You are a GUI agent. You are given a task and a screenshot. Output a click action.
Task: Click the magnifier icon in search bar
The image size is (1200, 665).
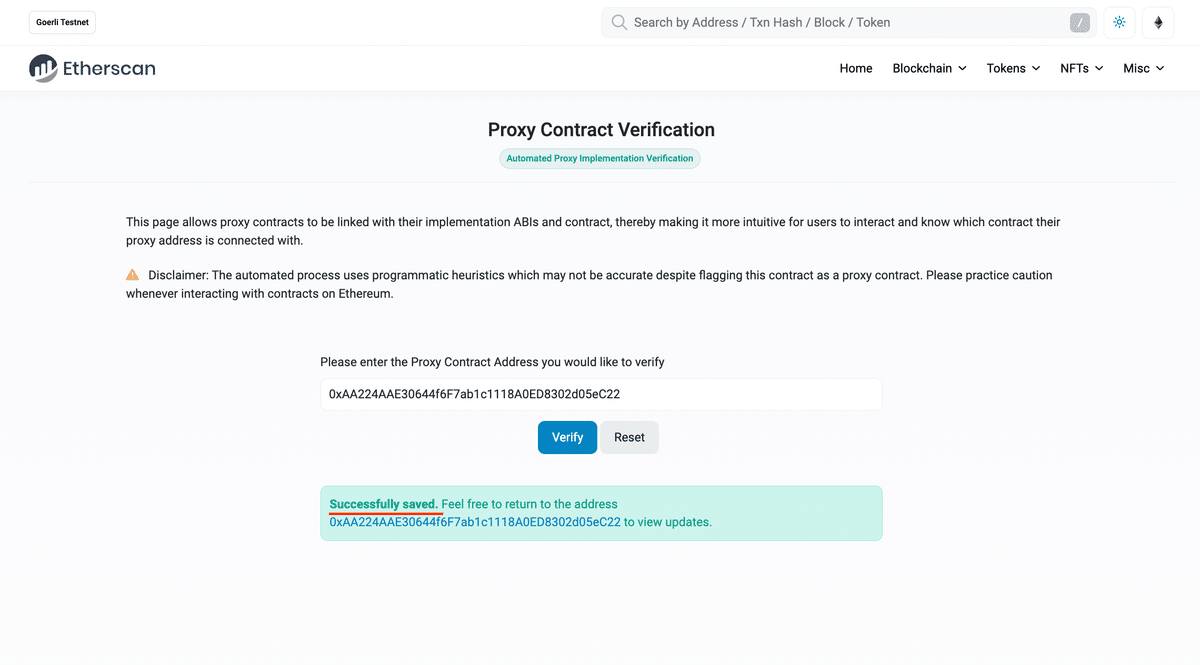coord(619,22)
